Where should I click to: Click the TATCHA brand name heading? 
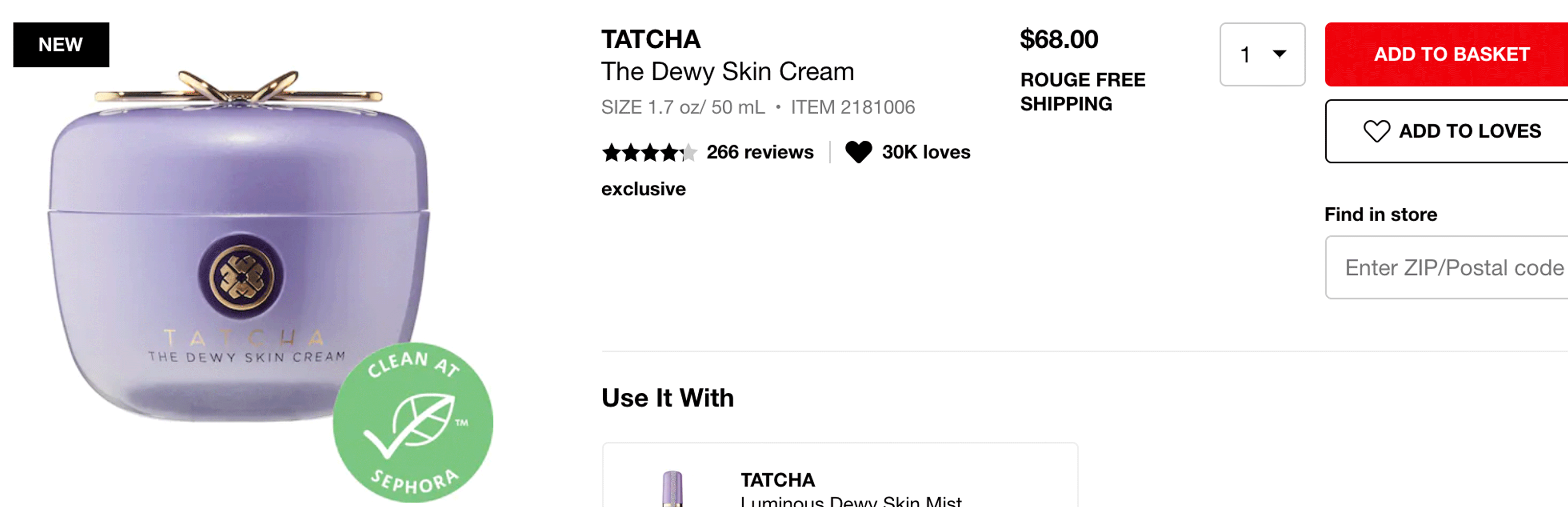click(x=651, y=40)
